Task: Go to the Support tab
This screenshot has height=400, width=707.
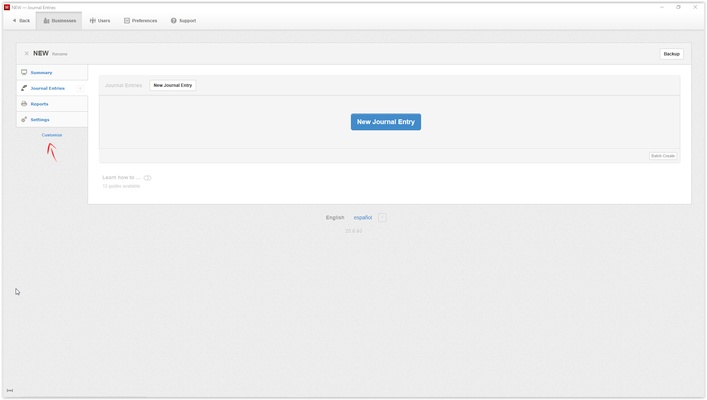Action: [x=184, y=21]
